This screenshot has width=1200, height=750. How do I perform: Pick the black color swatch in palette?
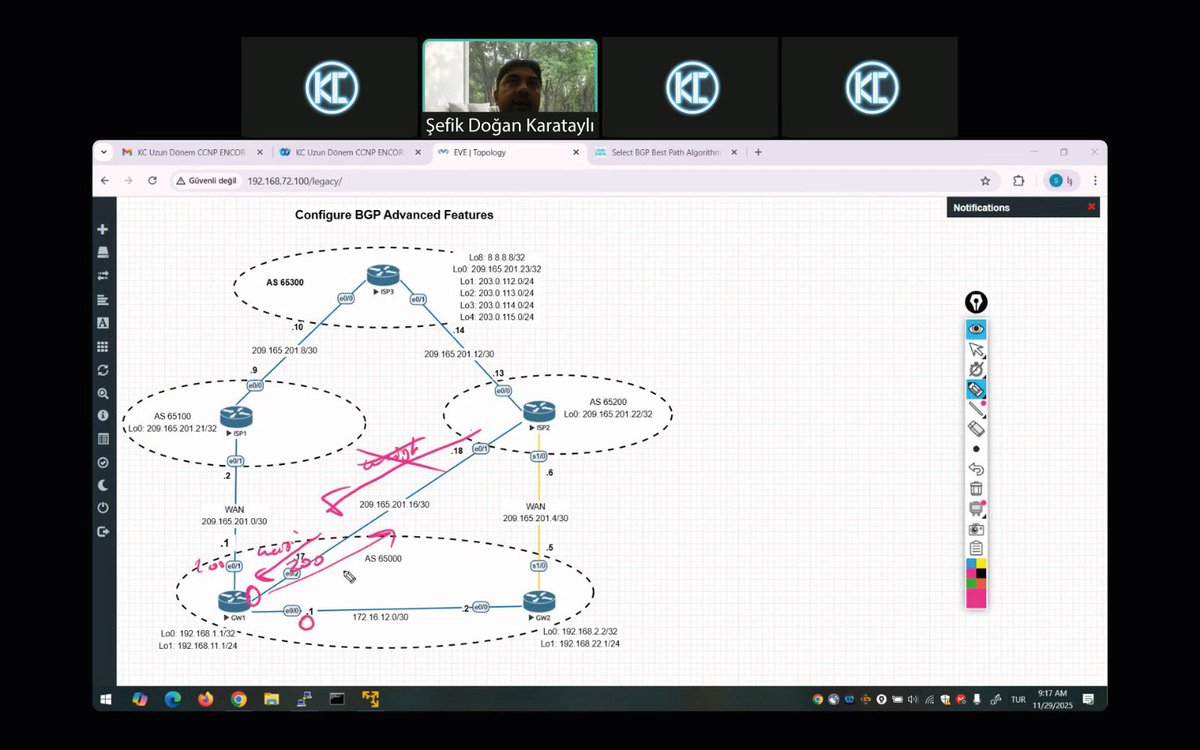click(x=981, y=574)
